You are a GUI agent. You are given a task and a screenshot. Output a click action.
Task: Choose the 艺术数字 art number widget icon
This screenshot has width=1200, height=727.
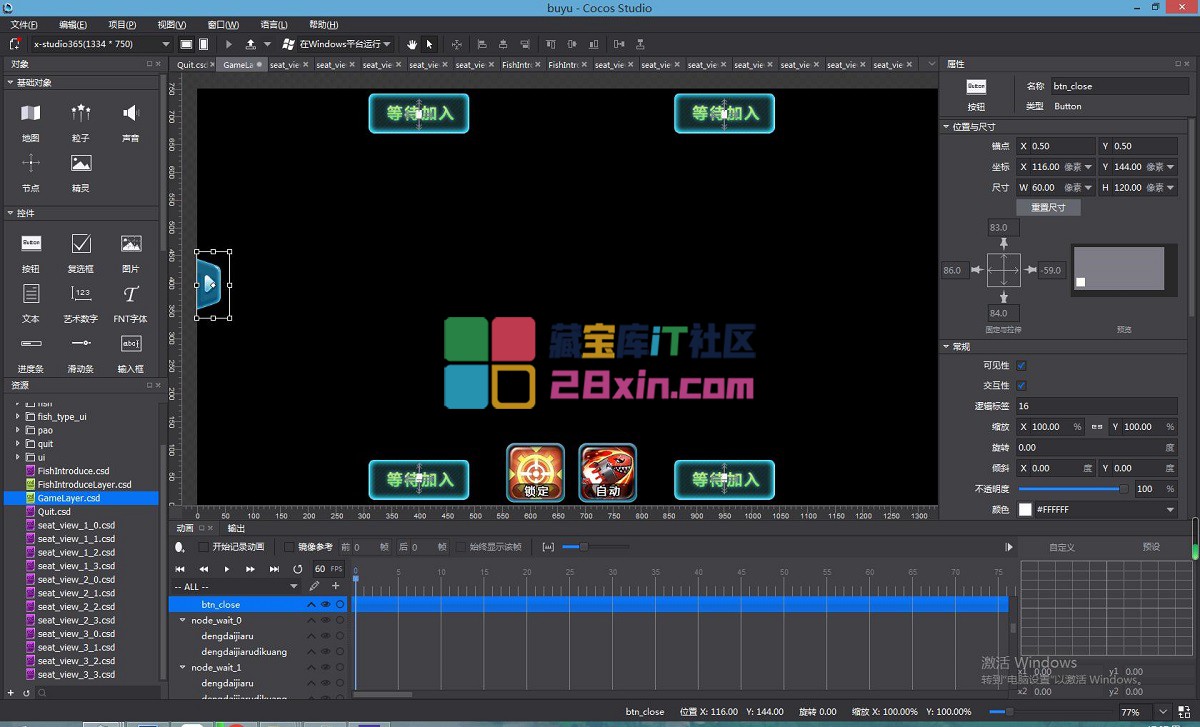(81, 294)
